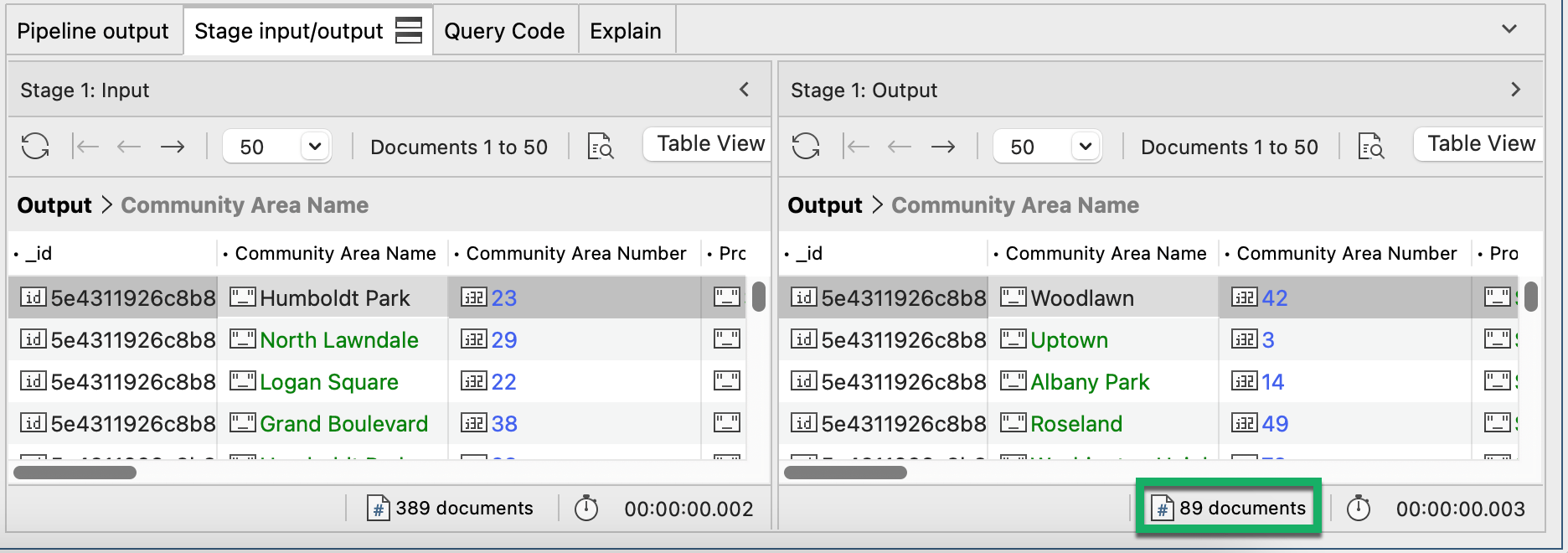This screenshot has height=553, width=1568.
Task: Switch to the Pipeline output tab
Action: [93, 31]
